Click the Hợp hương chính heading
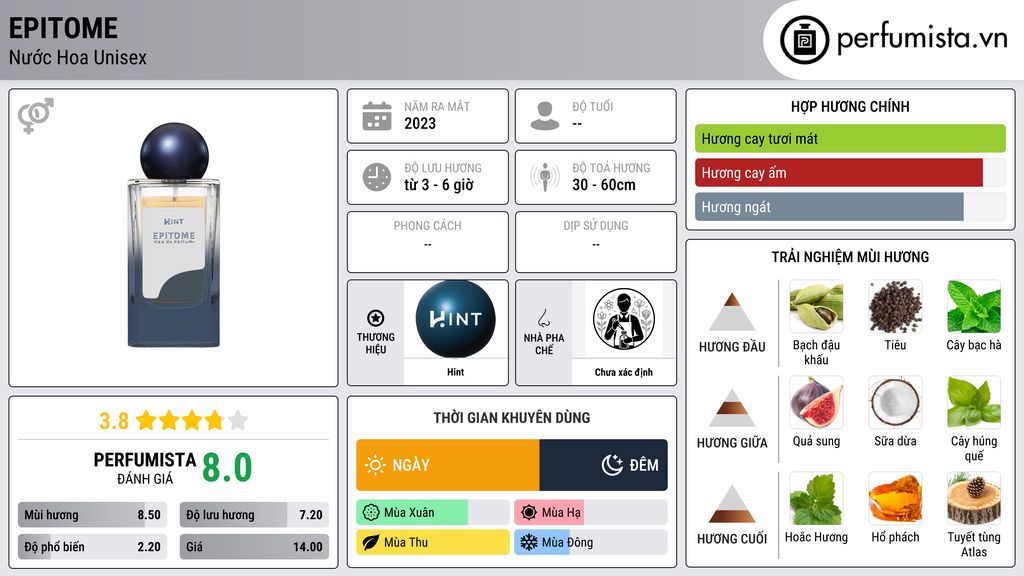The width and height of the screenshot is (1024, 576). [x=850, y=106]
